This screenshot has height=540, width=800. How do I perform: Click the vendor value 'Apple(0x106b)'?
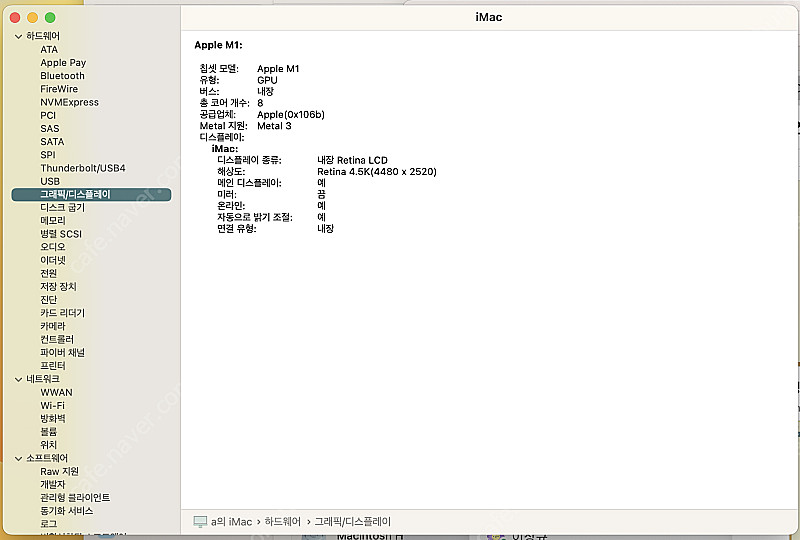[290, 114]
